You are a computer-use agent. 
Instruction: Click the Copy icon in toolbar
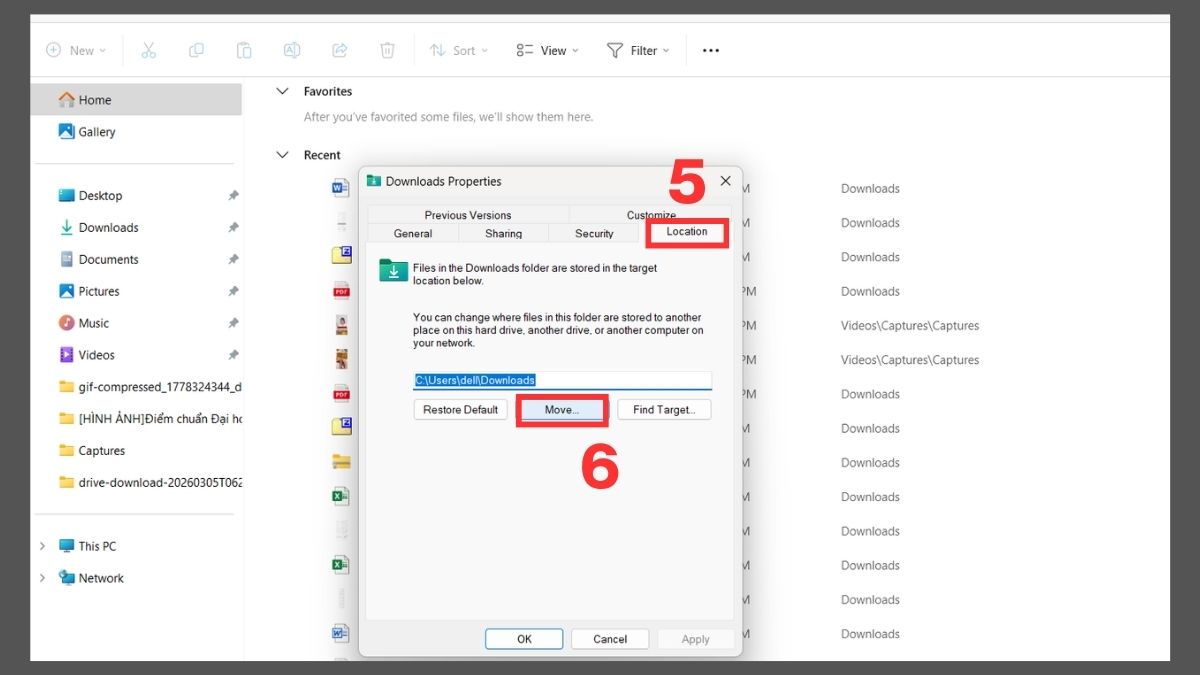(x=196, y=50)
